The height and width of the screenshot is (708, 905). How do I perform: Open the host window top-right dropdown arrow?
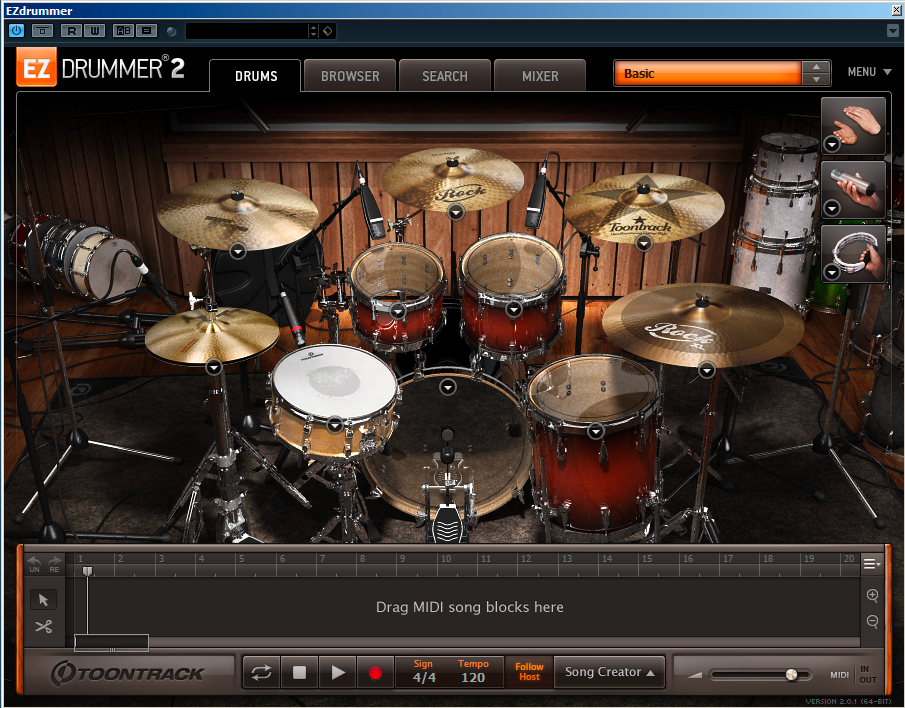pos(892,31)
